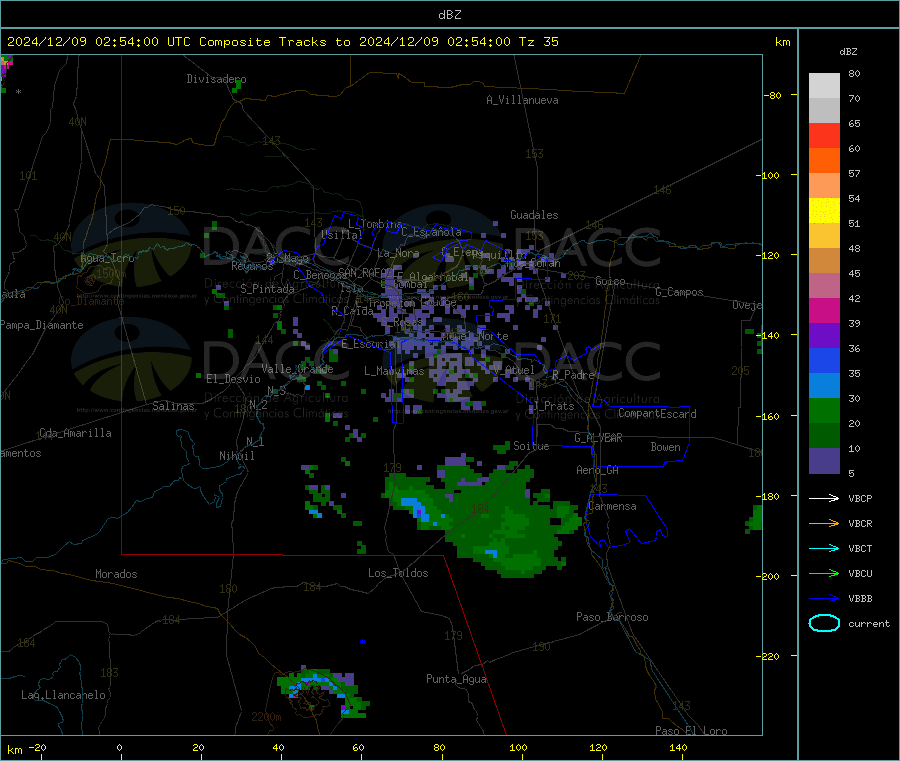This screenshot has height=761, width=900.
Task: Click the 'VBCP' legend label
Action: coord(860,498)
